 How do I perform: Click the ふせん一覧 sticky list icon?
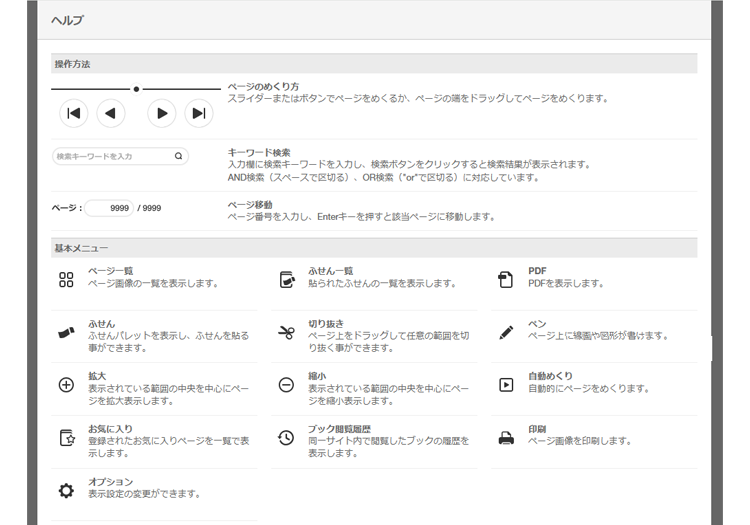coord(286,280)
